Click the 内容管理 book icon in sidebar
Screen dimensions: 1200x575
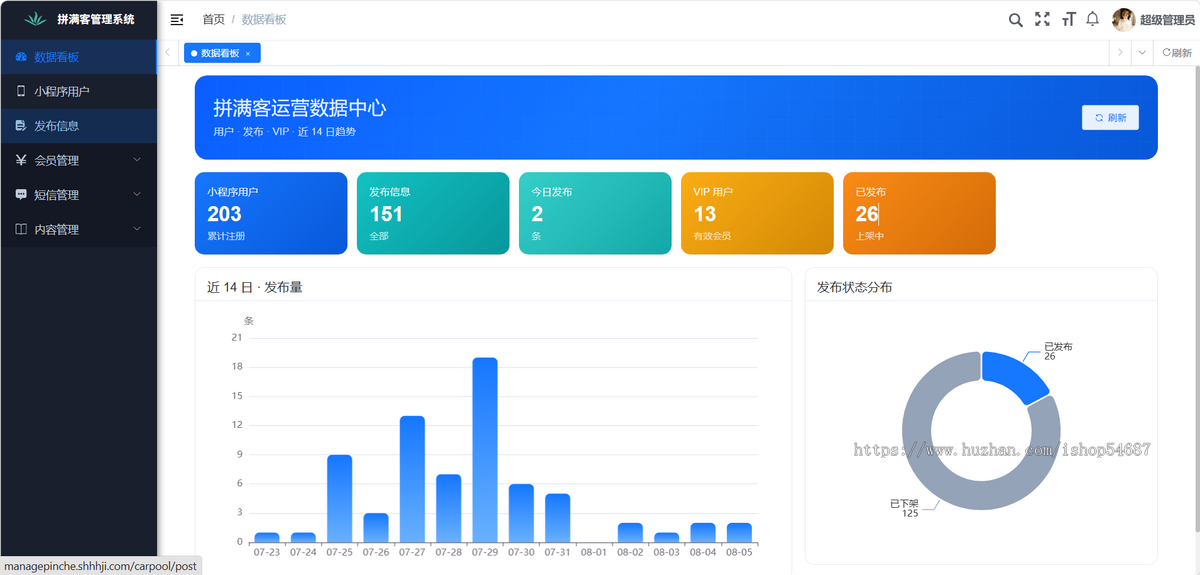[x=21, y=229]
